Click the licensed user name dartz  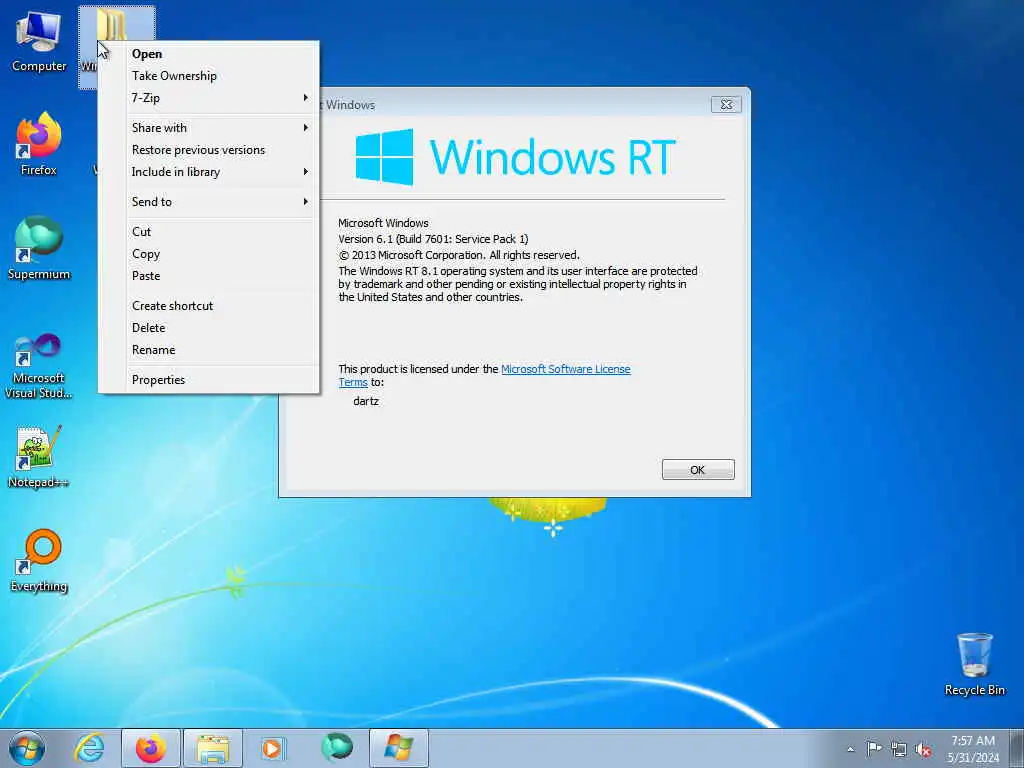click(366, 401)
